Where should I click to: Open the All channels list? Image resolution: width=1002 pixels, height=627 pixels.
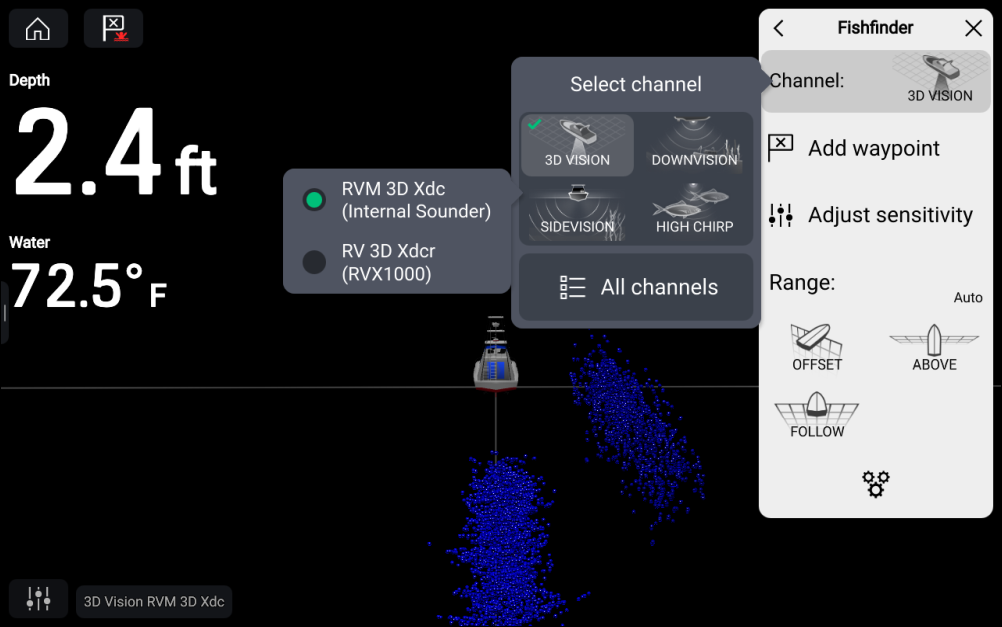[636, 288]
